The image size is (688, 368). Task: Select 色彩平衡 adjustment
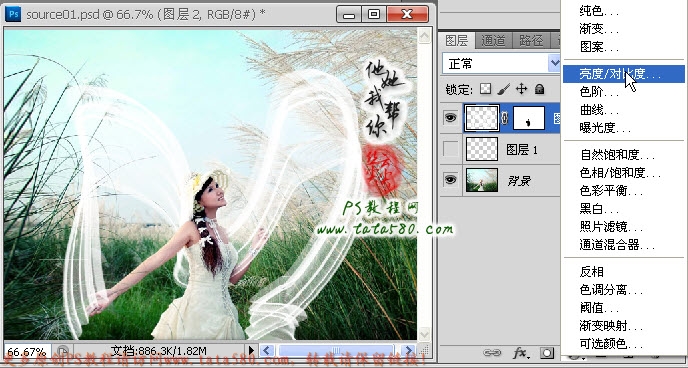(624, 191)
